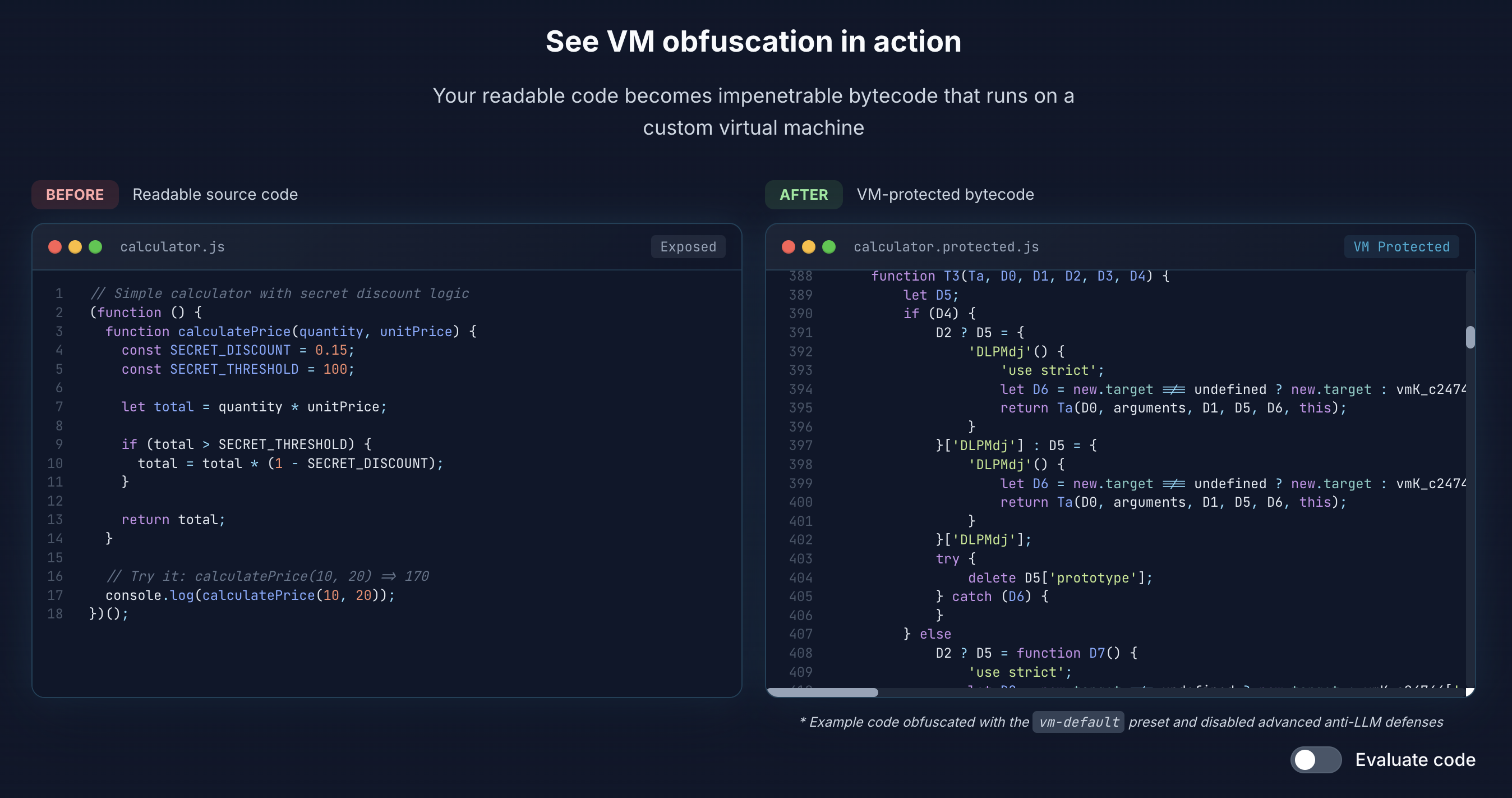The height and width of the screenshot is (798, 1512).
Task: Click line 404 'delete D5['prototype'];'
Action: pos(1060,578)
